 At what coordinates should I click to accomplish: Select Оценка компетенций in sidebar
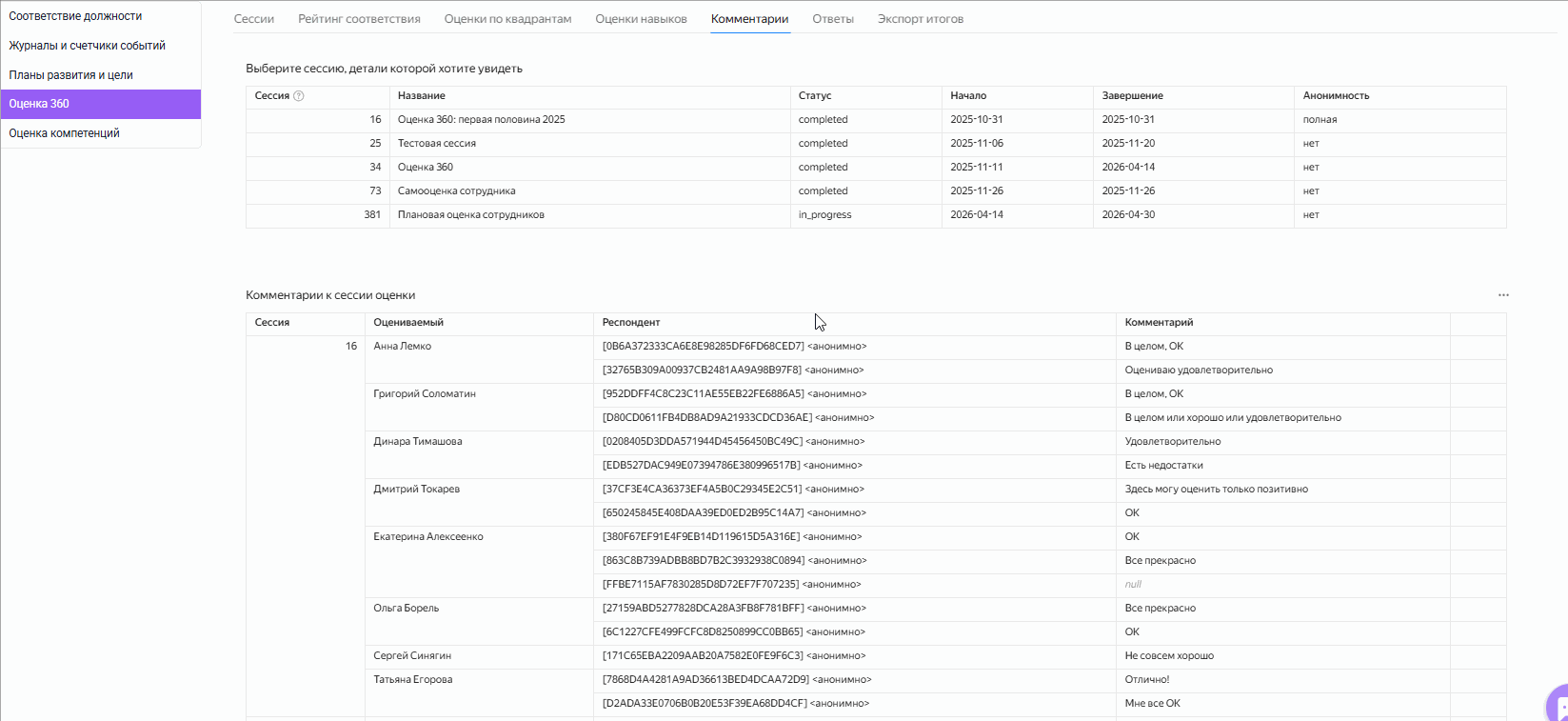pyautogui.click(x=64, y=133)
